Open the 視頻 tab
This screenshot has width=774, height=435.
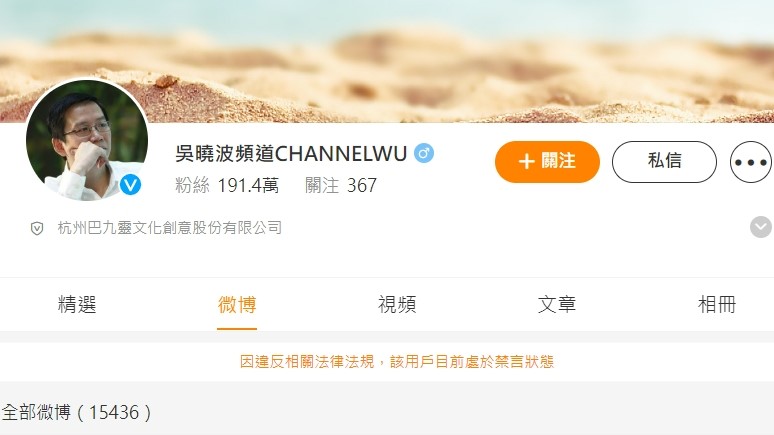[x=397, y=305]
